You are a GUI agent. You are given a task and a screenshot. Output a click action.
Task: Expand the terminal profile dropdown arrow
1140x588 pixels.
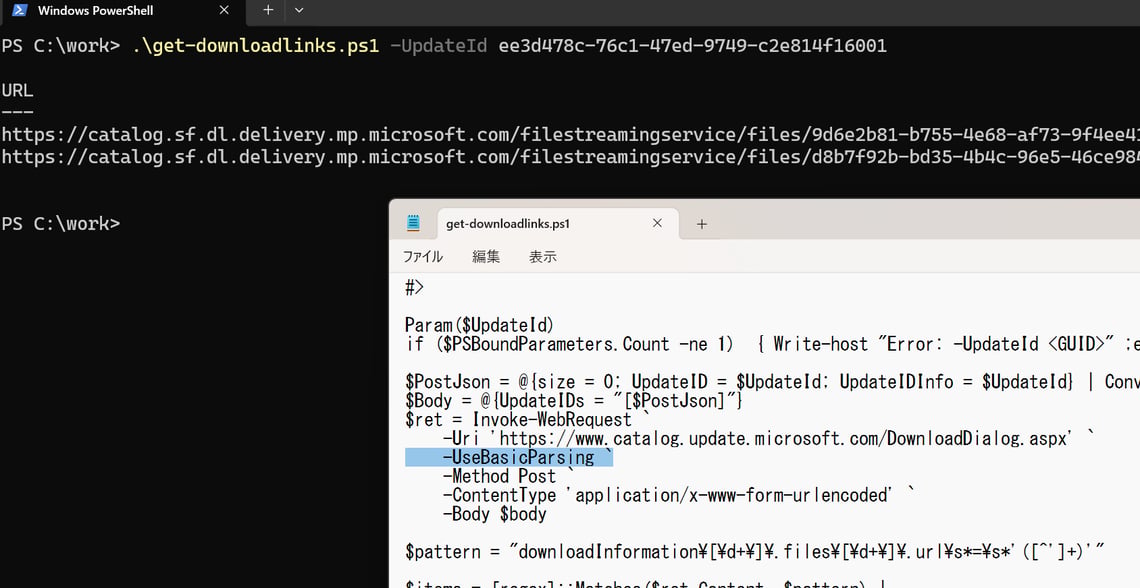point(299,10)
